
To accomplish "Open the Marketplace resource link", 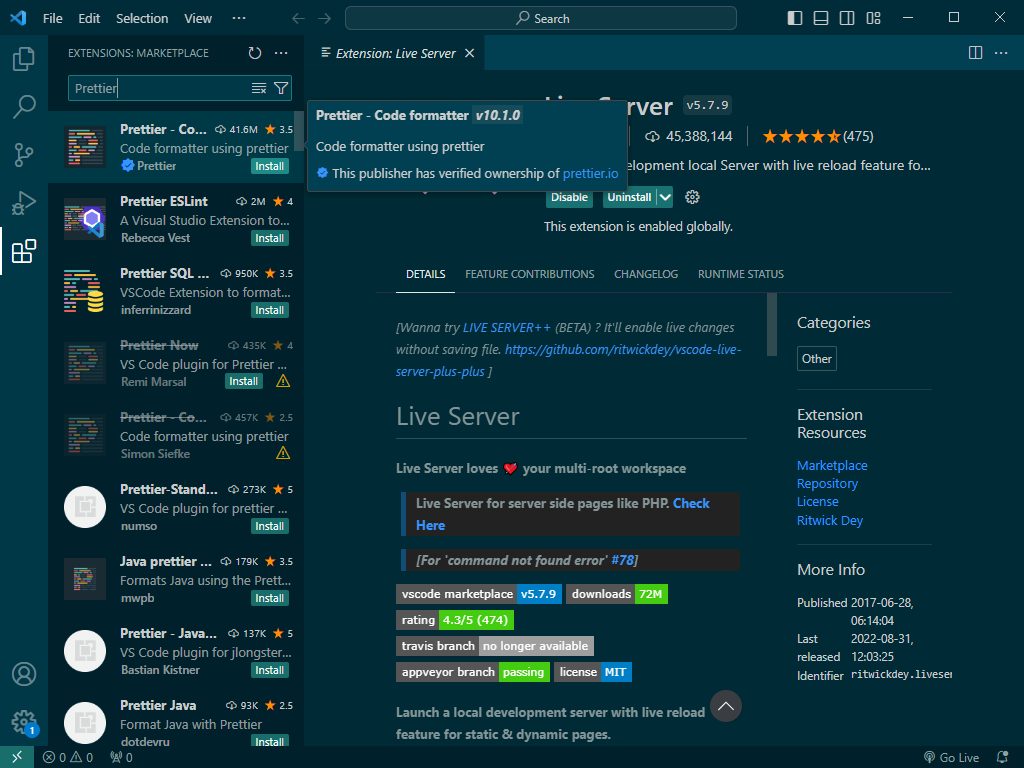I will click(x=832, y=466).
